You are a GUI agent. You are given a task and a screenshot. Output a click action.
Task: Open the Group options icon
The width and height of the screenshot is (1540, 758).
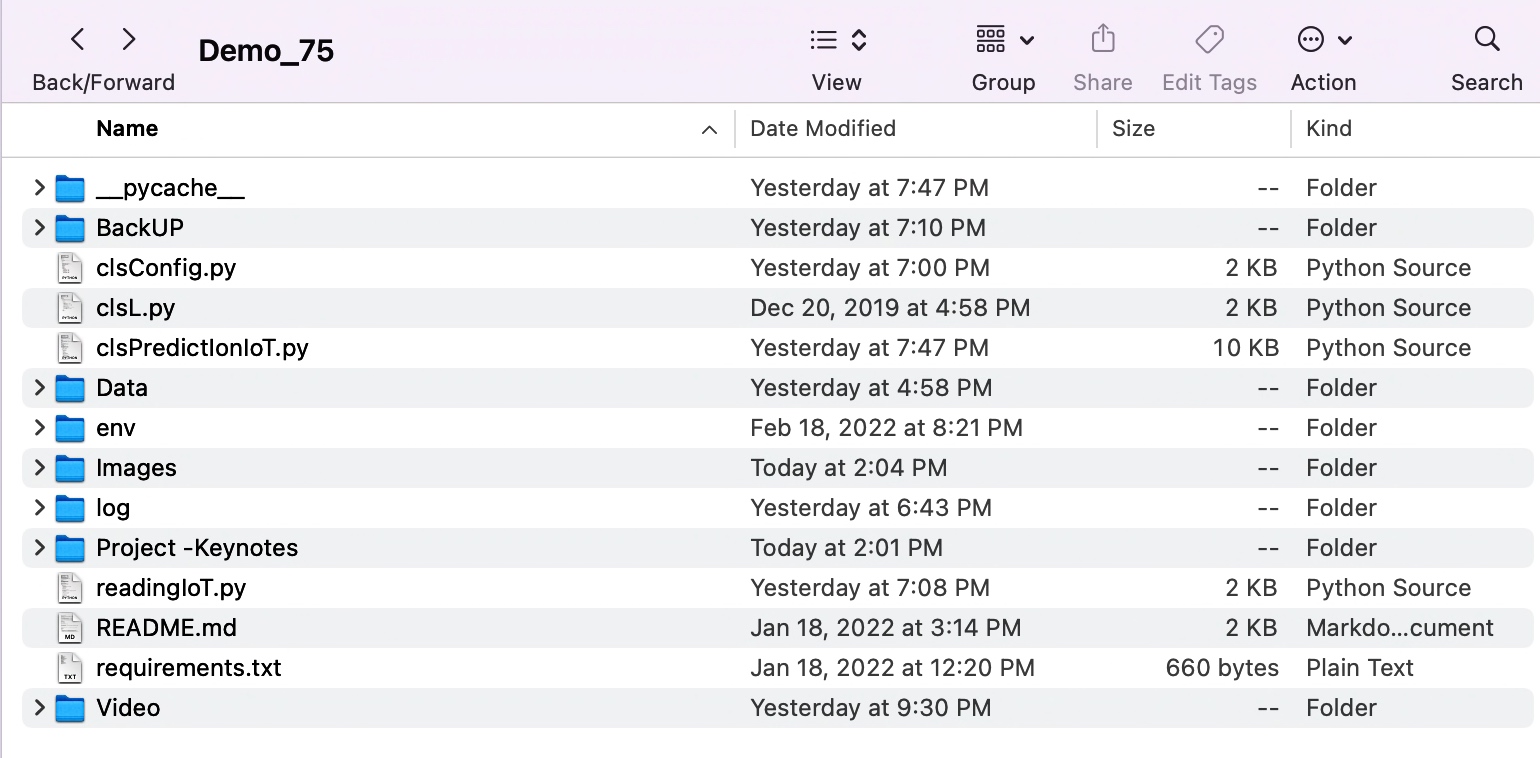(1003, 40)
